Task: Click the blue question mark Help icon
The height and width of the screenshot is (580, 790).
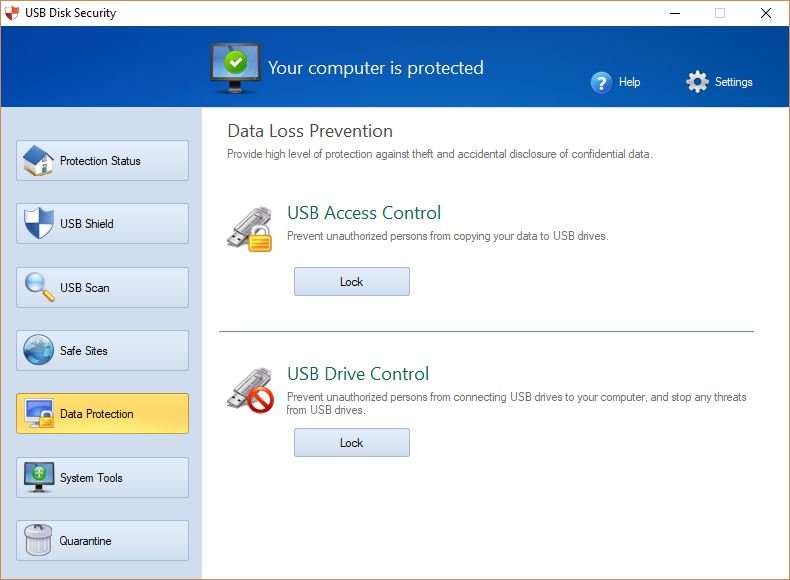Action: 601,82
